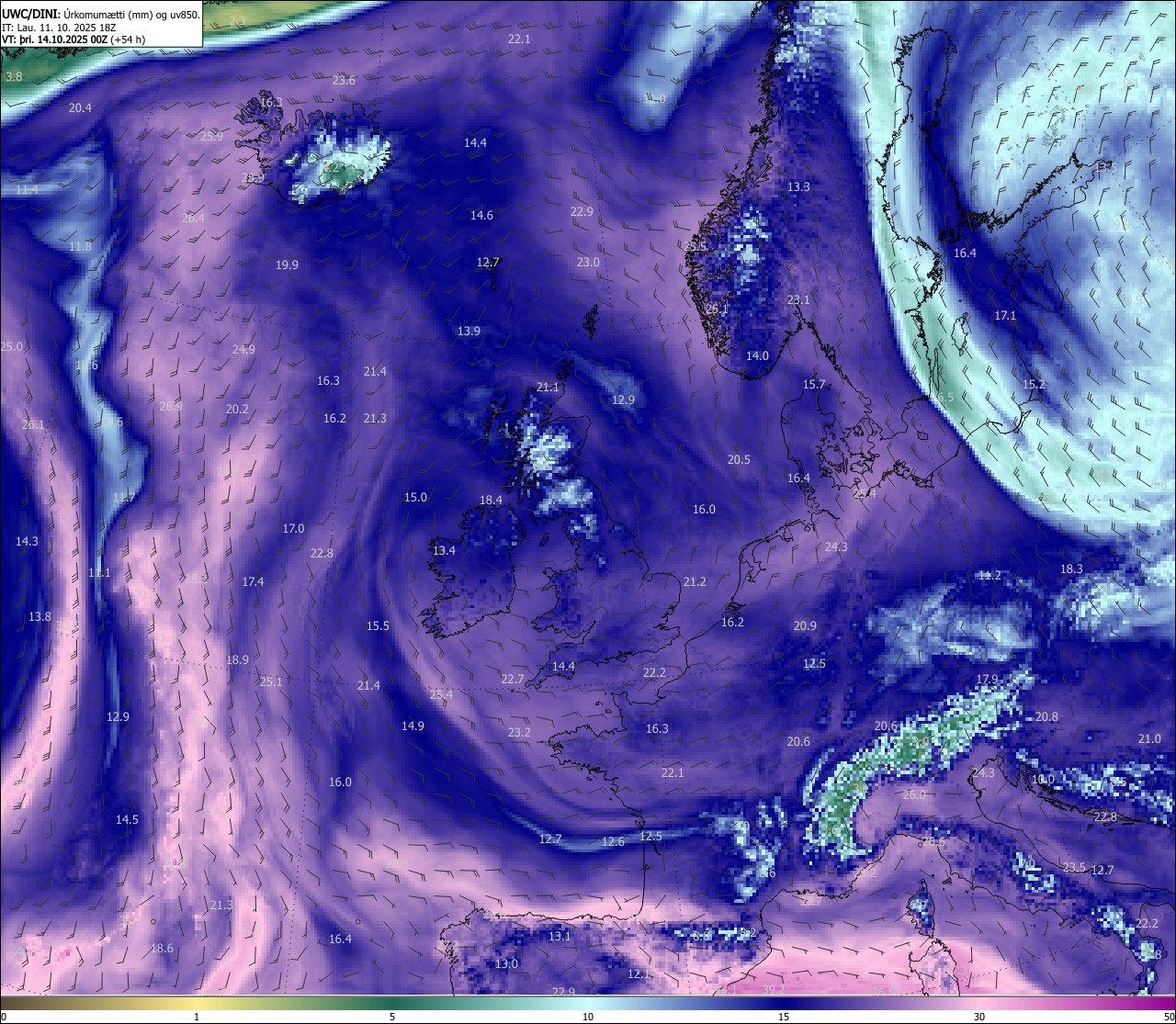Click the color scale bar at the bottom
Image resolution: width=1176 pixels, height=1024 pixels.
tap(588, 1003)
